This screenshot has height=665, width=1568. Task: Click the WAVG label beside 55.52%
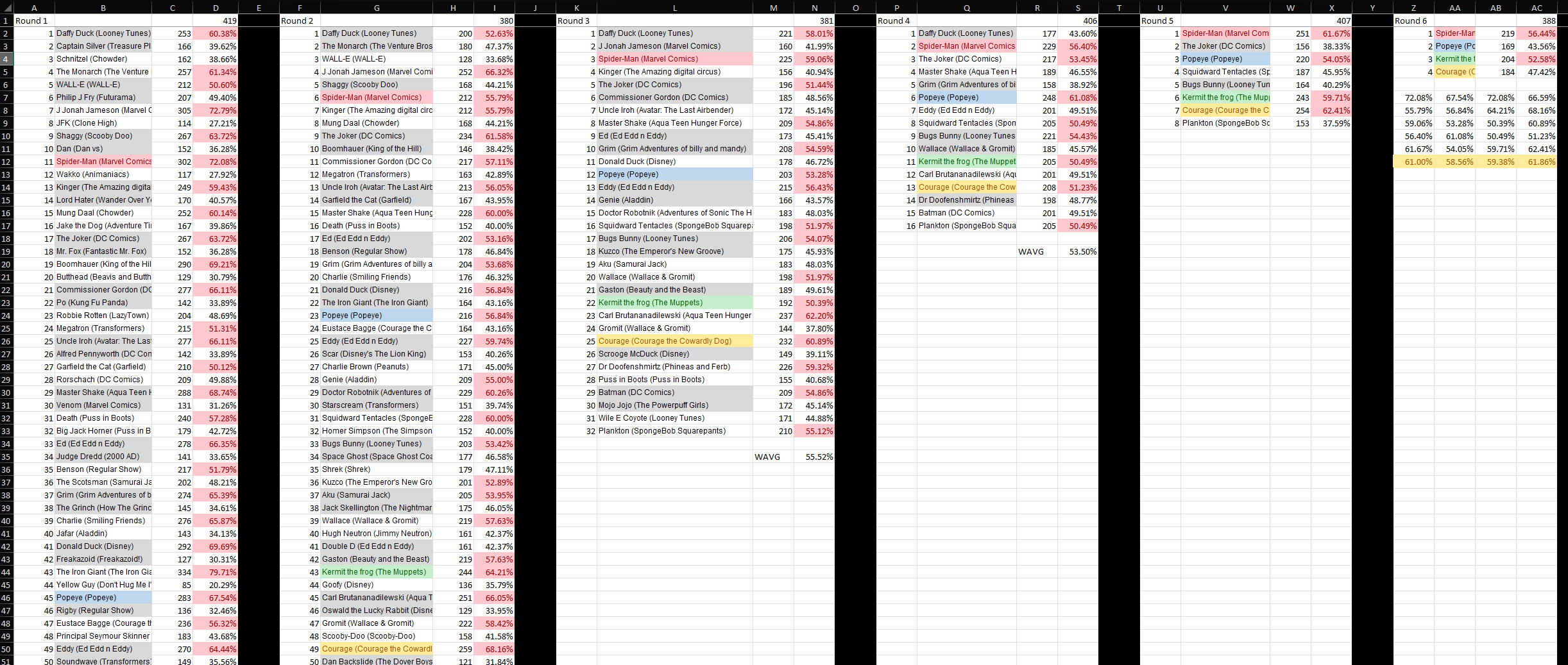[x=774, y=457]
